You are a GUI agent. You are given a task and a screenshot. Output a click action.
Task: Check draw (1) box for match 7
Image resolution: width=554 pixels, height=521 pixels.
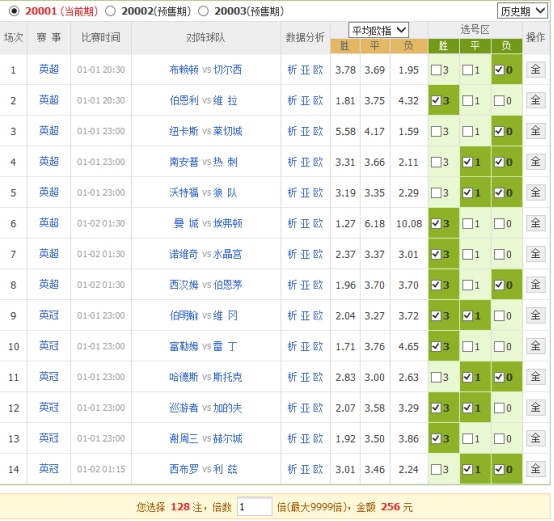(x=467, y=254)
